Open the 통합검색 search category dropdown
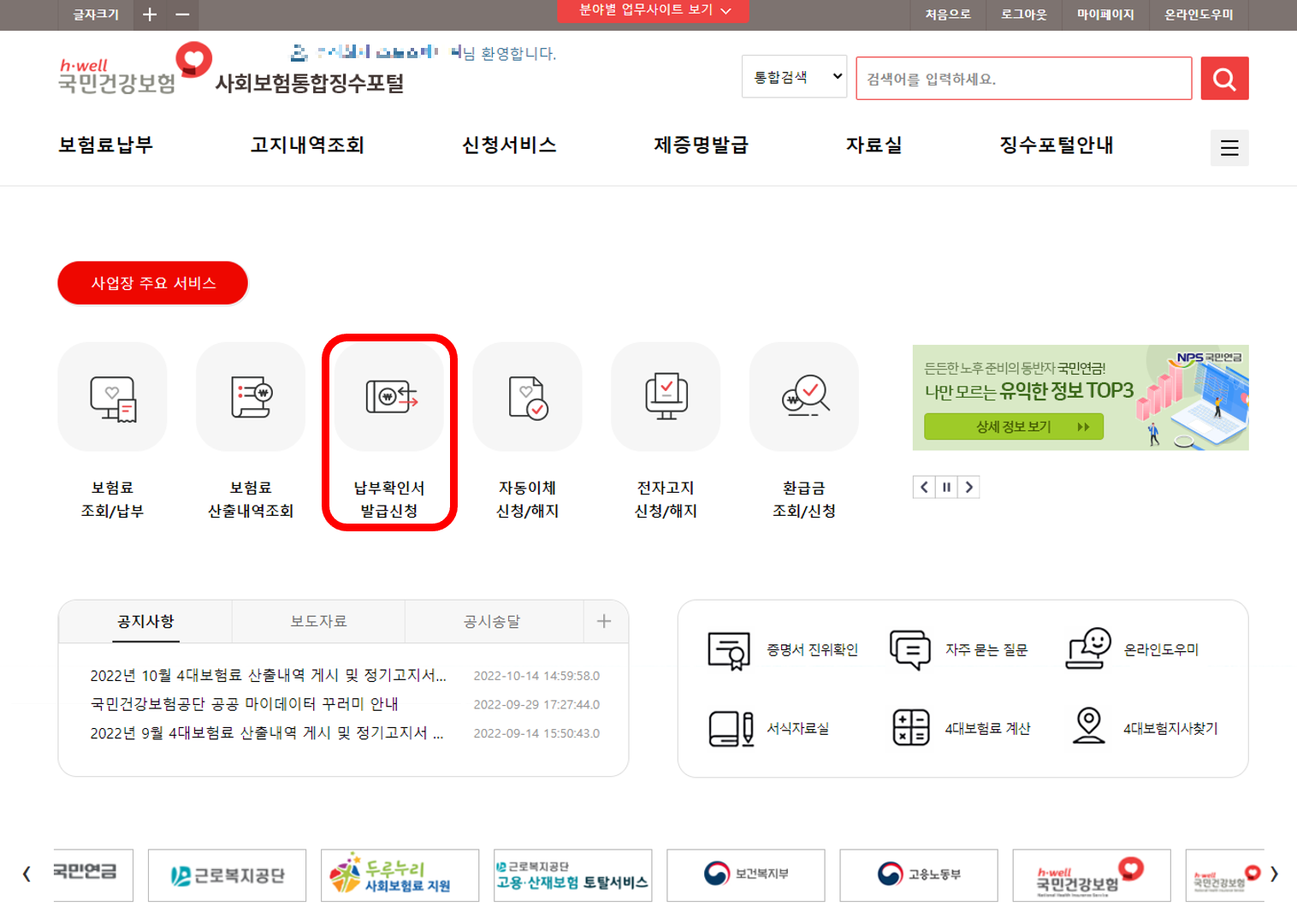 (793, 76)
